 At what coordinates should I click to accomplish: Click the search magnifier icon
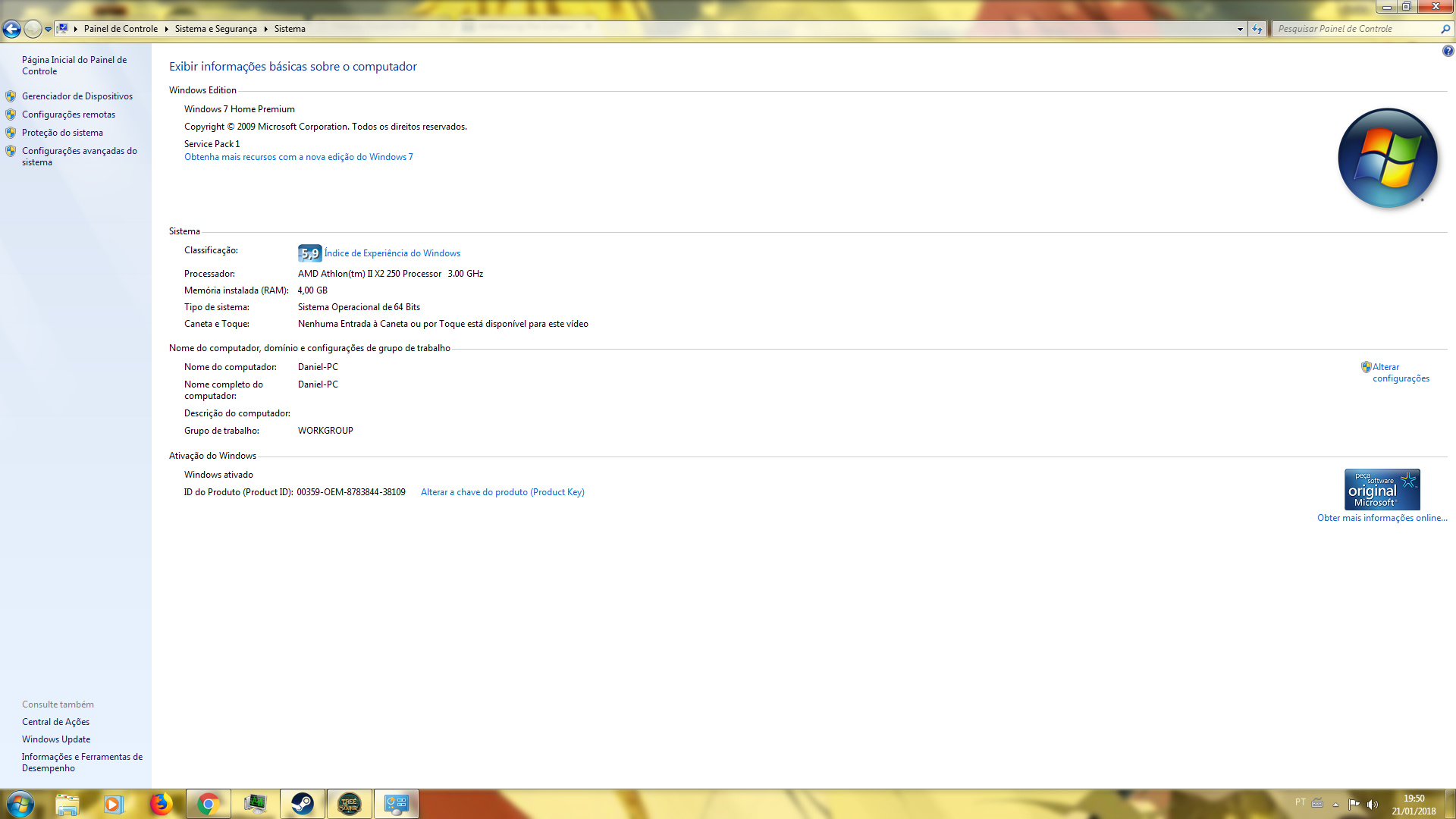[1445, 29]
